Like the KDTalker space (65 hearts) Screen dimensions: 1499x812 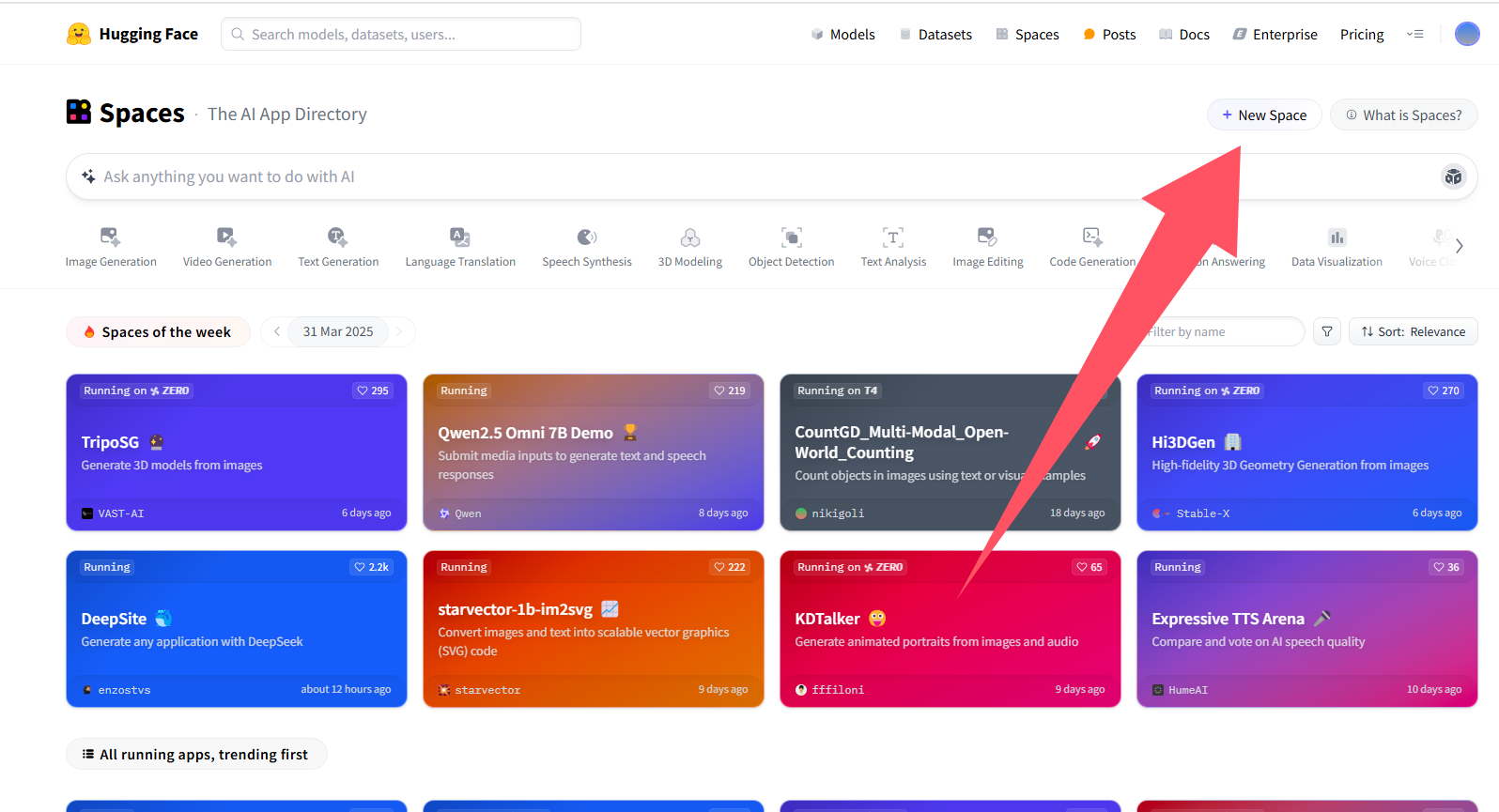tap(1089, 567)
